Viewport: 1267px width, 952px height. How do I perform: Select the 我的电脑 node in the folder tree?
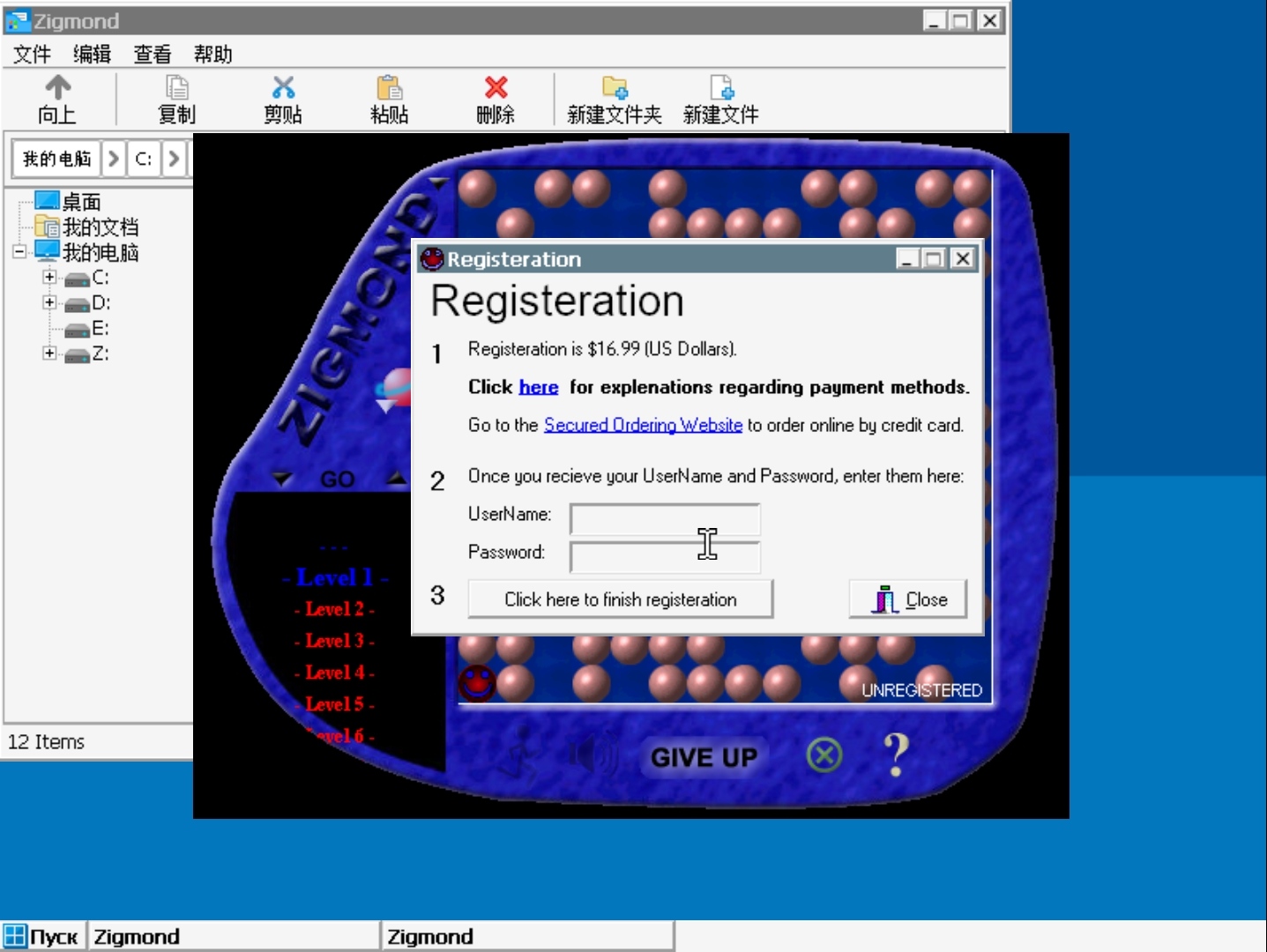(x=101, y=253)
